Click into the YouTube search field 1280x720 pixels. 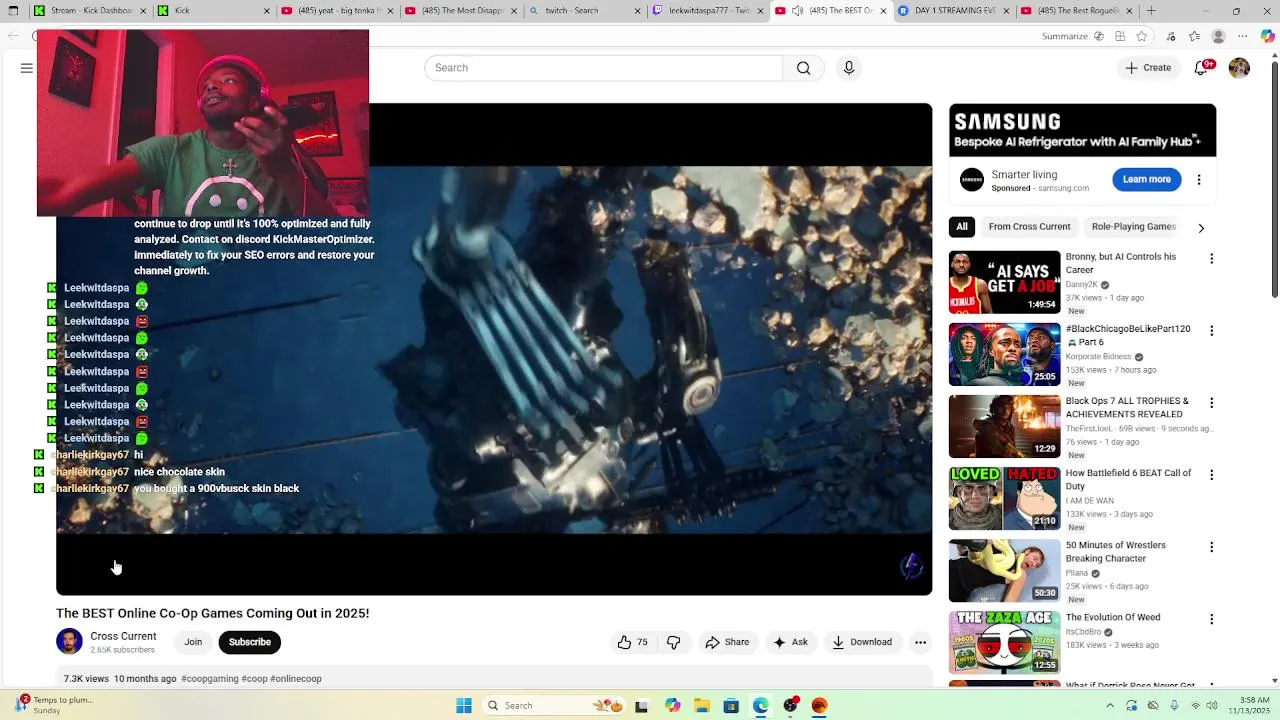[x=603, y=68]
